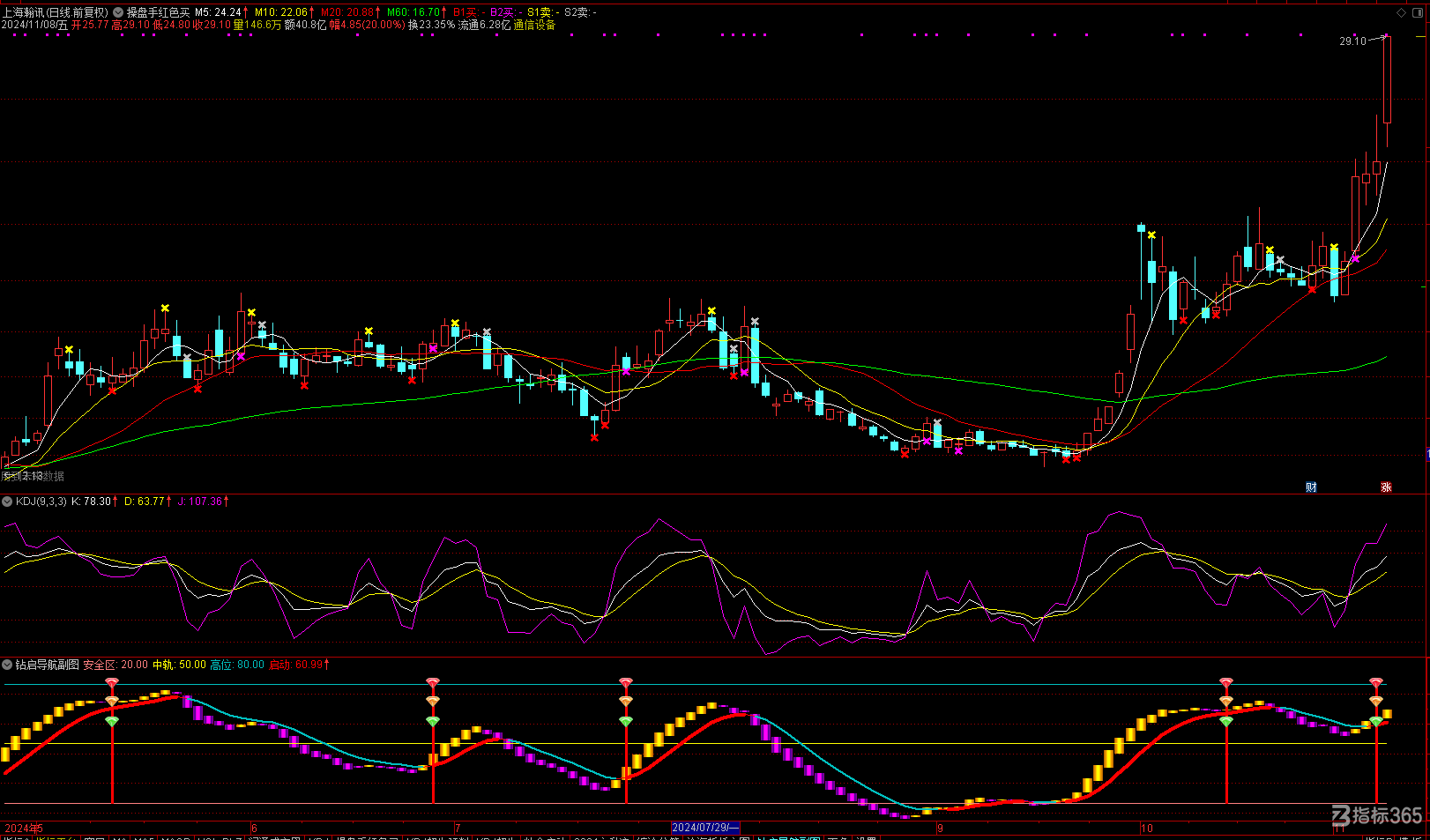This screenshot has height=840, width=1430.
Task: Click the 流通6.28亿 float value
Action: click(x=484, y=25)
